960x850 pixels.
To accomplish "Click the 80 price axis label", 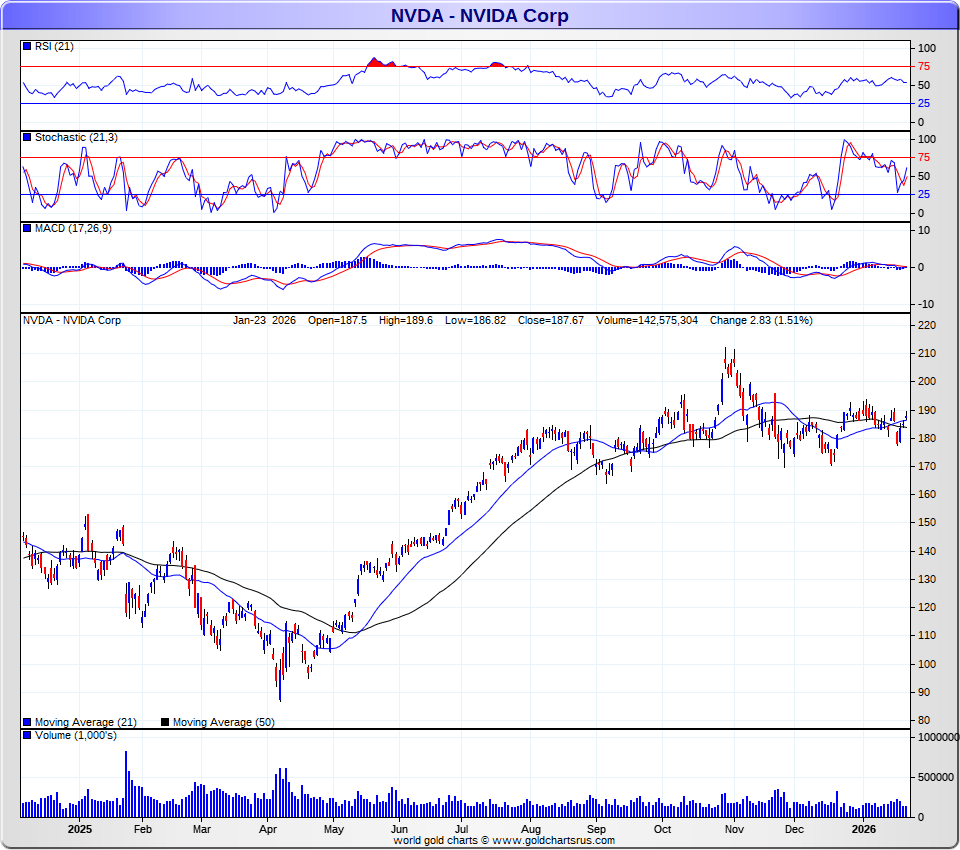I will [x=924, y=720].
